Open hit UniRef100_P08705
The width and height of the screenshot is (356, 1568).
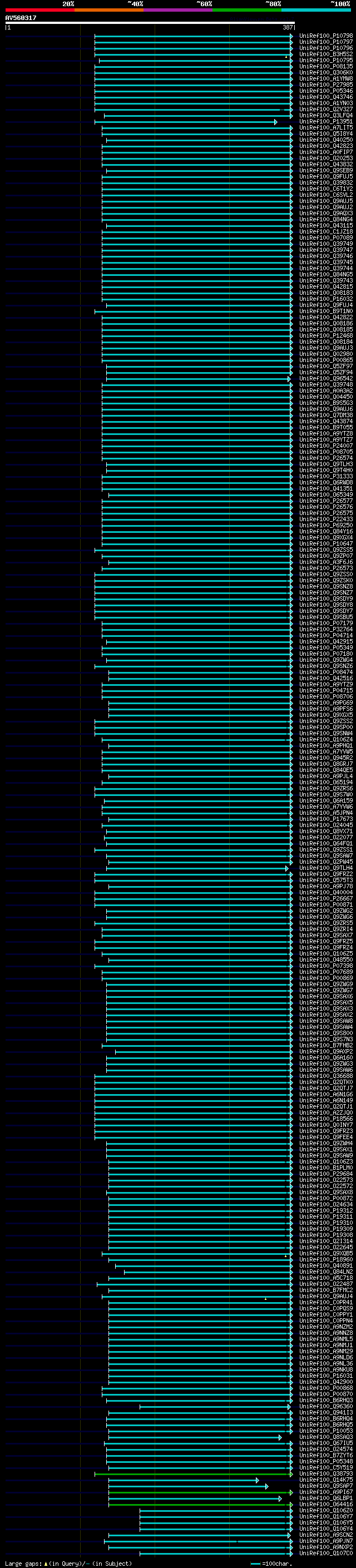[326, 452]
